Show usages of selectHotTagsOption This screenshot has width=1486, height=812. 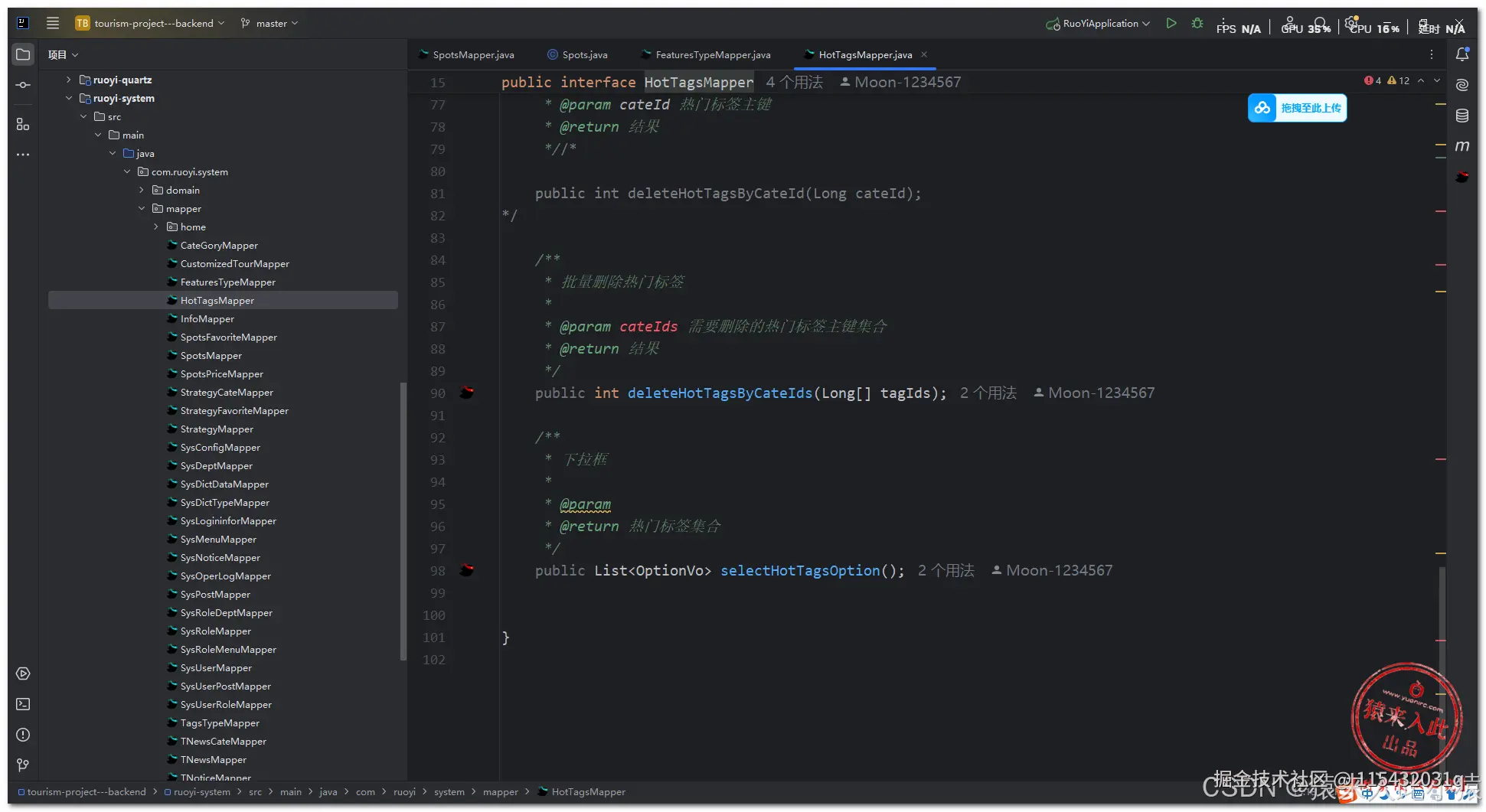[946, 570]
